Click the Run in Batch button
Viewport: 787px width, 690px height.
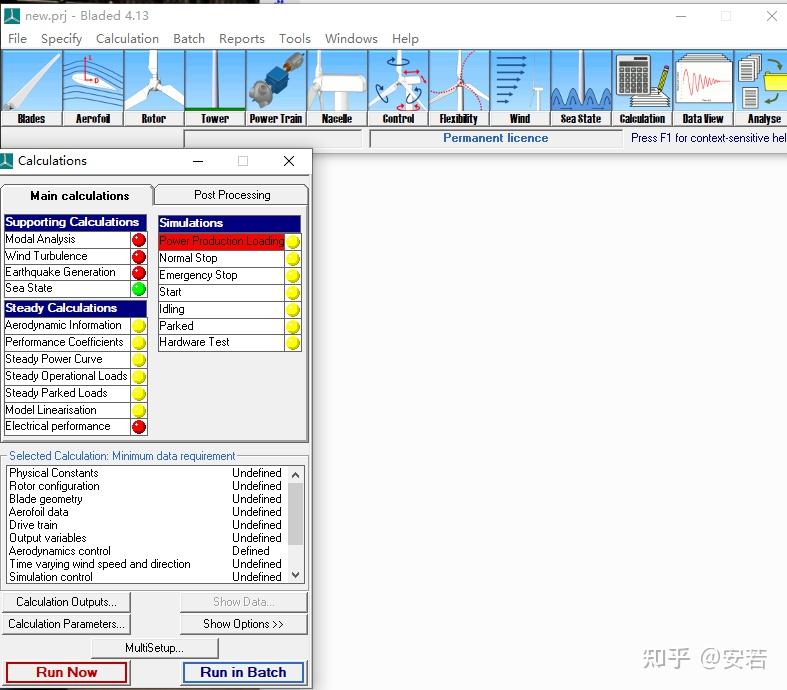[243, 672]
